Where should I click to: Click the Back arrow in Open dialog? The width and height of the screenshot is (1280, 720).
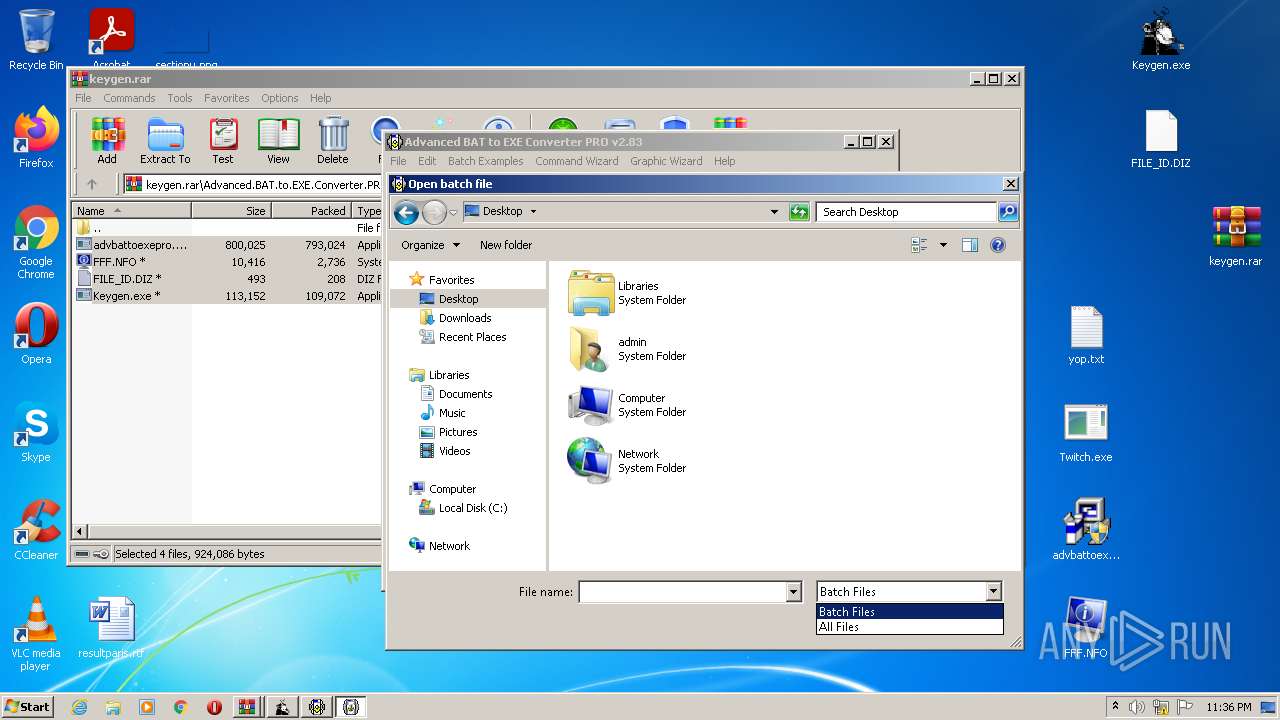click(406, 212)
